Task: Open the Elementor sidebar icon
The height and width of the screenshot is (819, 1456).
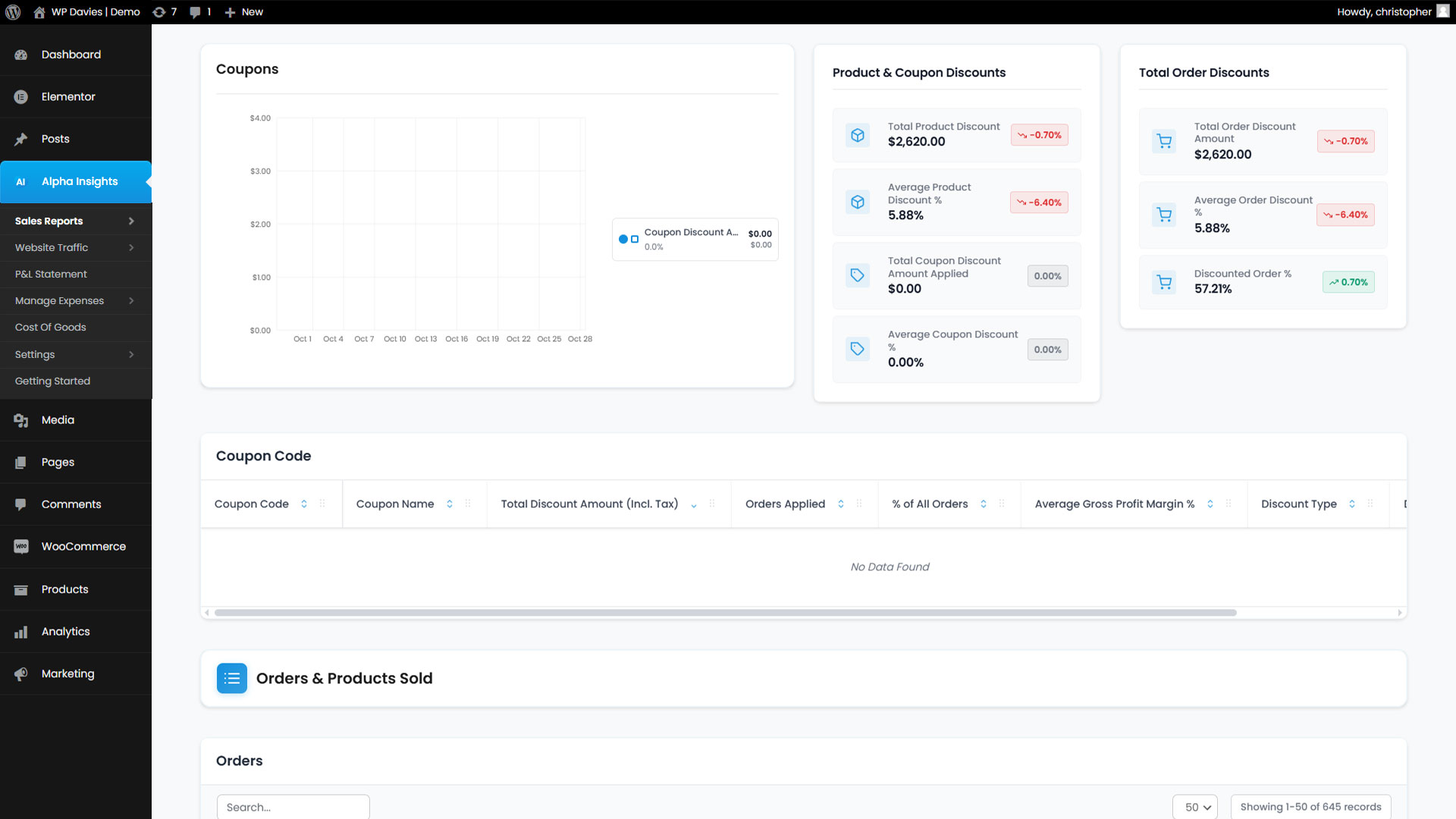Action: coord(21,97)
